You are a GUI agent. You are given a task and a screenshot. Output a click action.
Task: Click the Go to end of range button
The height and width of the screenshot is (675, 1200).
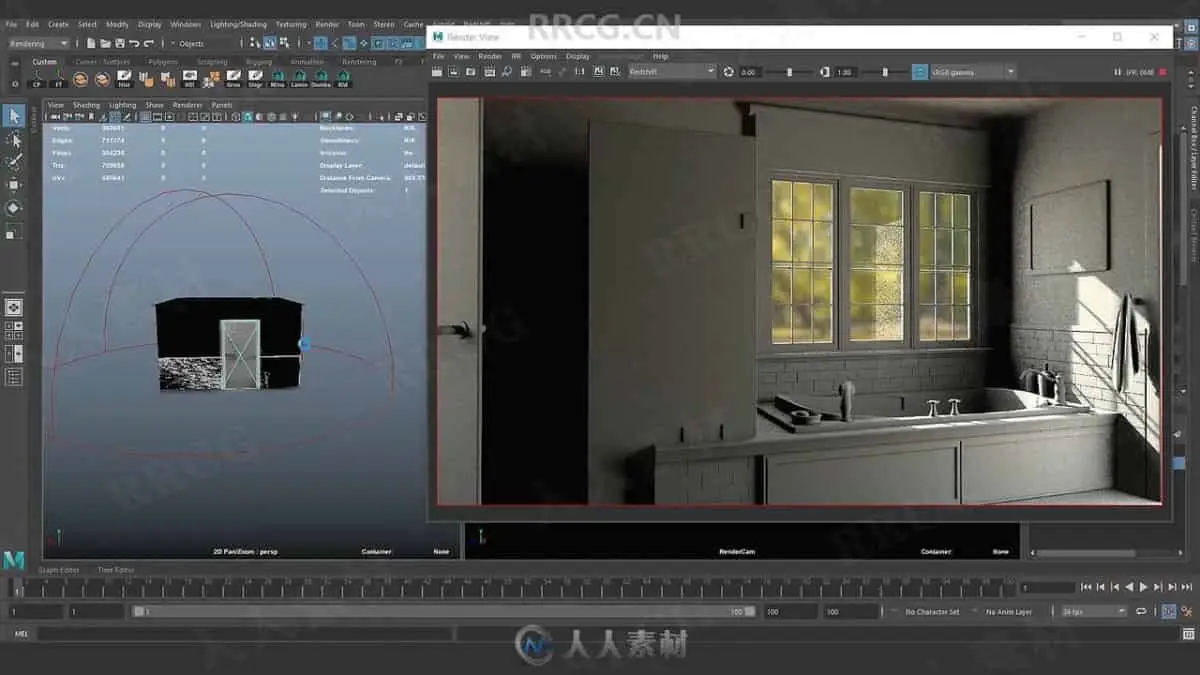(x=1186, y=587)
